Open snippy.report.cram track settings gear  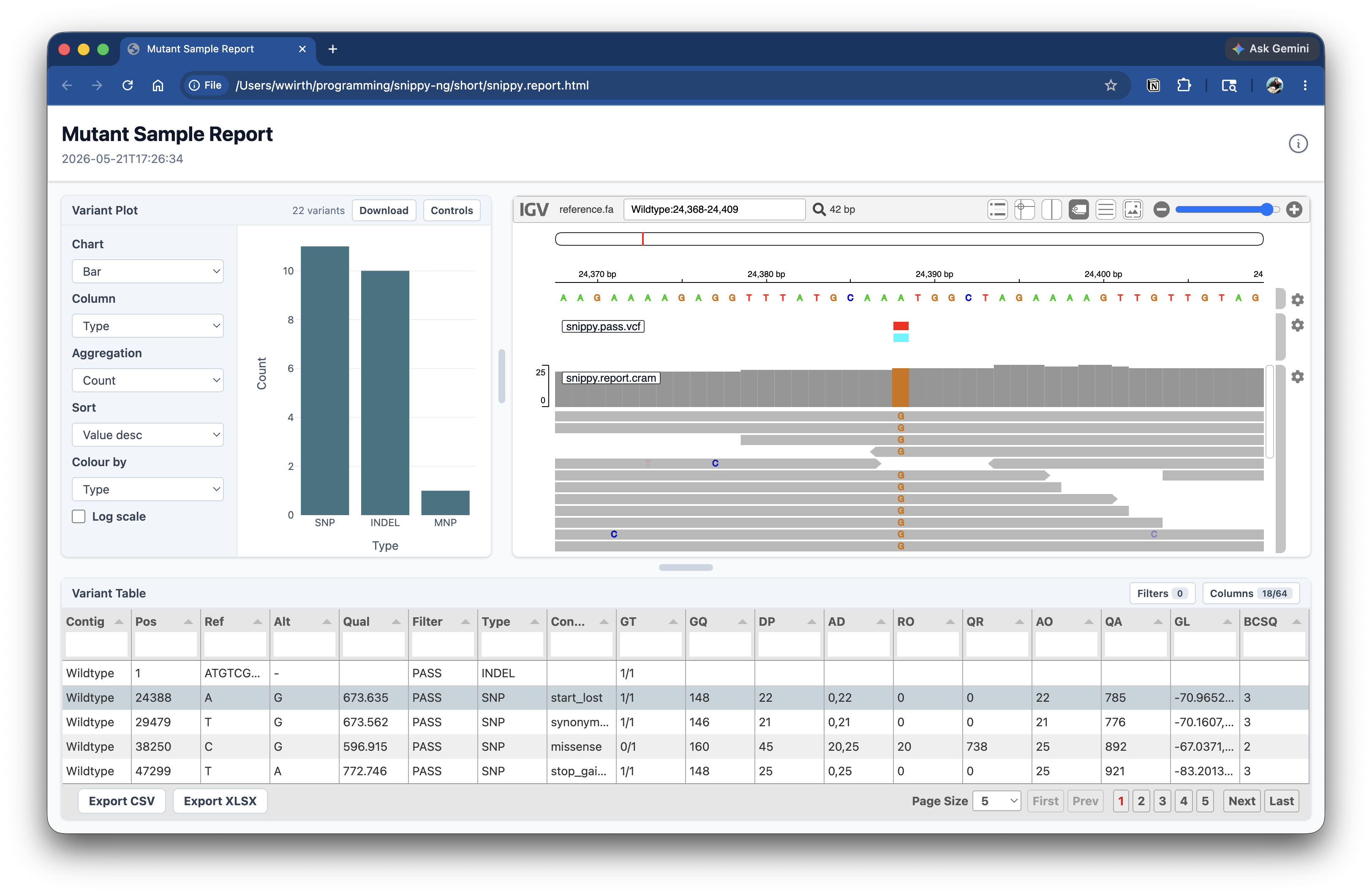1297,377
